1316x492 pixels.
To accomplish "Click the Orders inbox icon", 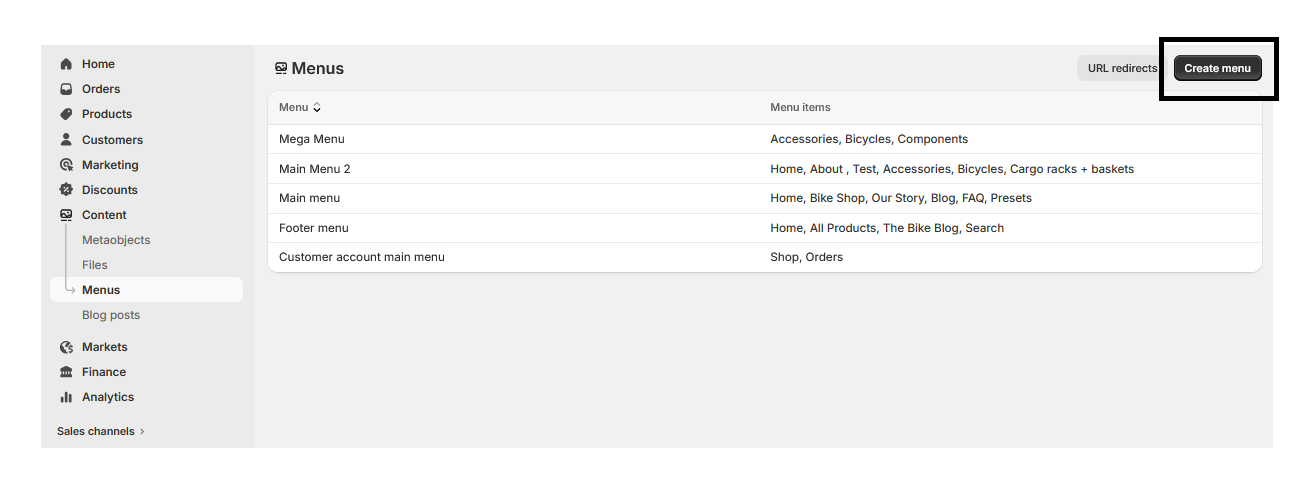I will 66,89.
